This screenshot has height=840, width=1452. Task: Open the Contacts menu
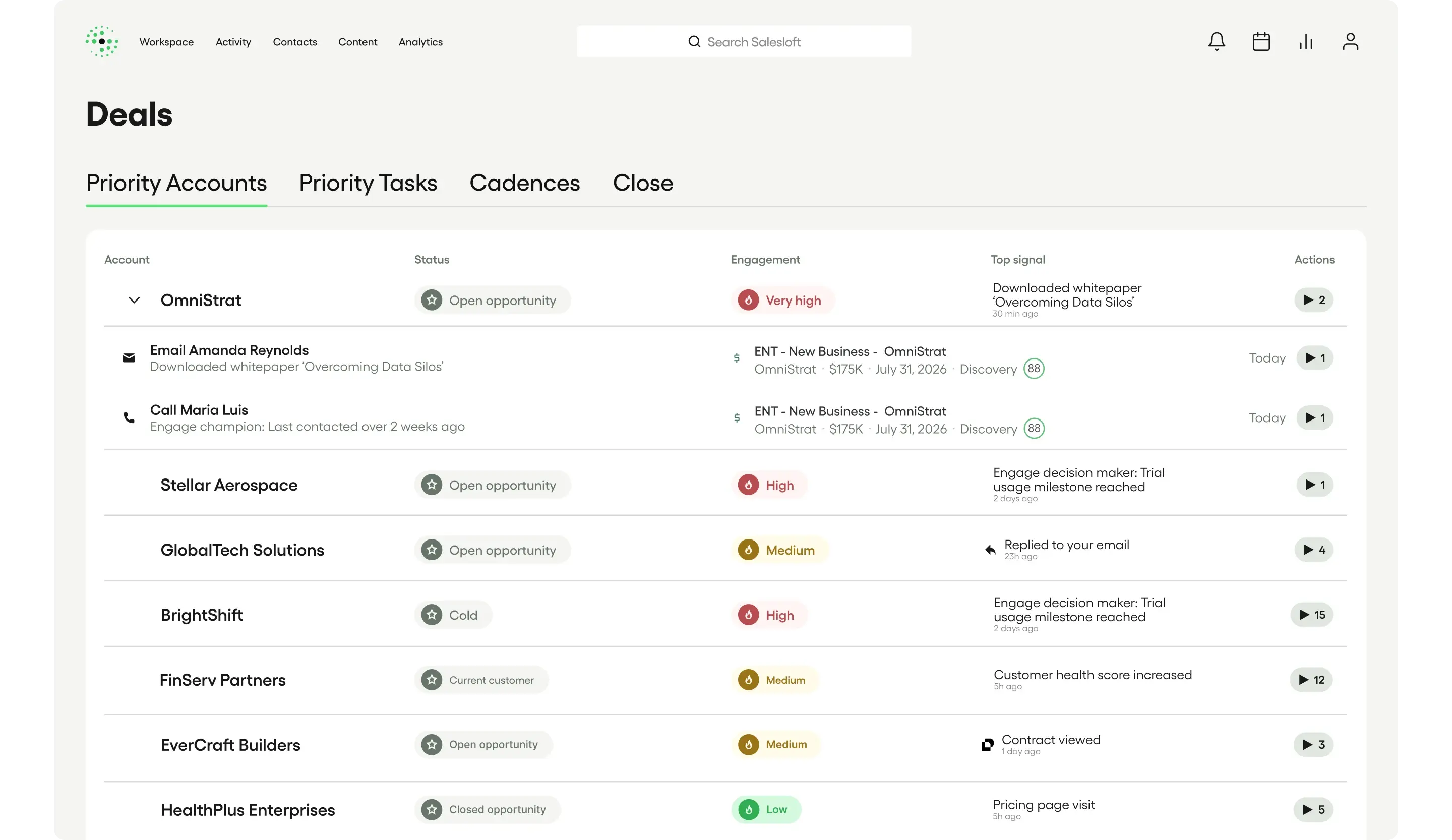(295, 42)
